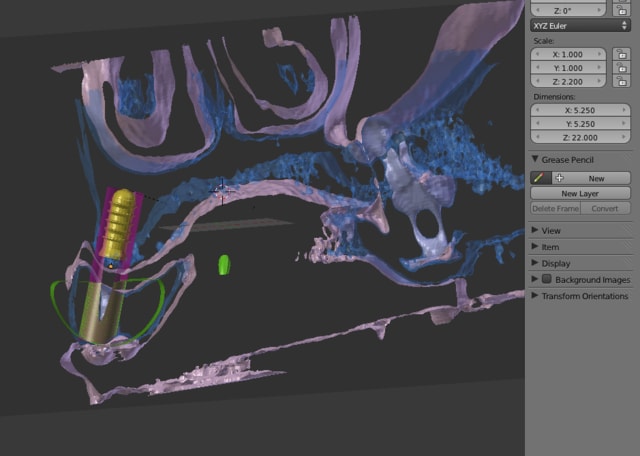Click the Delete Frame button
The height and width of the screenshot is (456, 640).
tap(555, 209)
